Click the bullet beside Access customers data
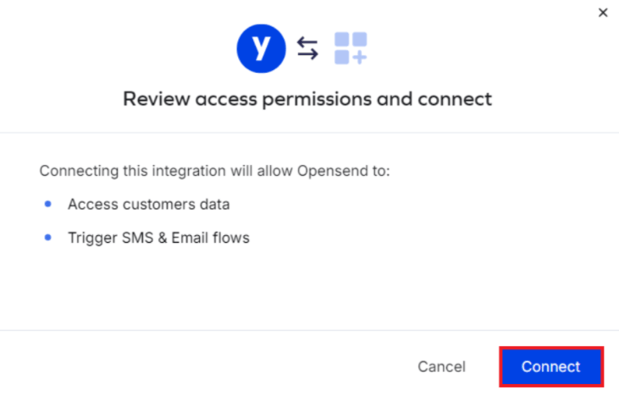The width and height of the screenshot is (619, 395). coord(48,204)
